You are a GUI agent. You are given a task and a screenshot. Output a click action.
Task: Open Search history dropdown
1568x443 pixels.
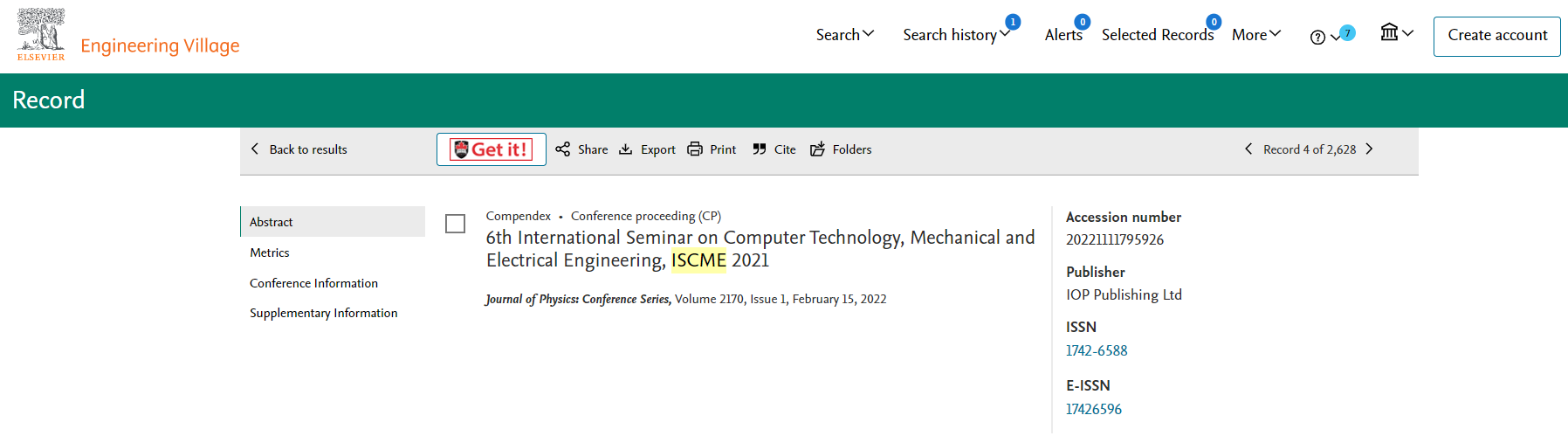pos(956,34)
